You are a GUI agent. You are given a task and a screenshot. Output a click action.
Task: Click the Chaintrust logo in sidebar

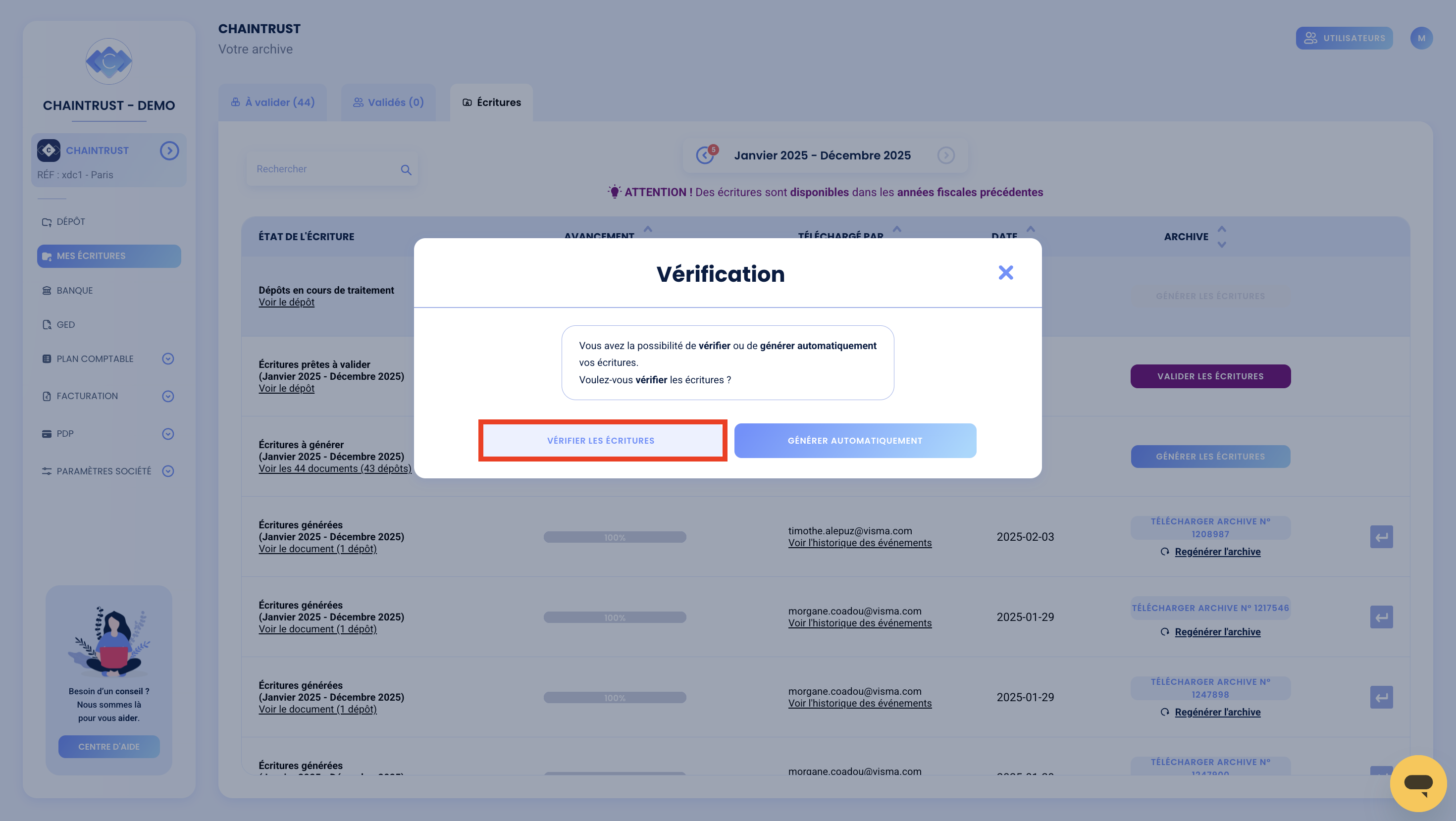click(108, 61)
